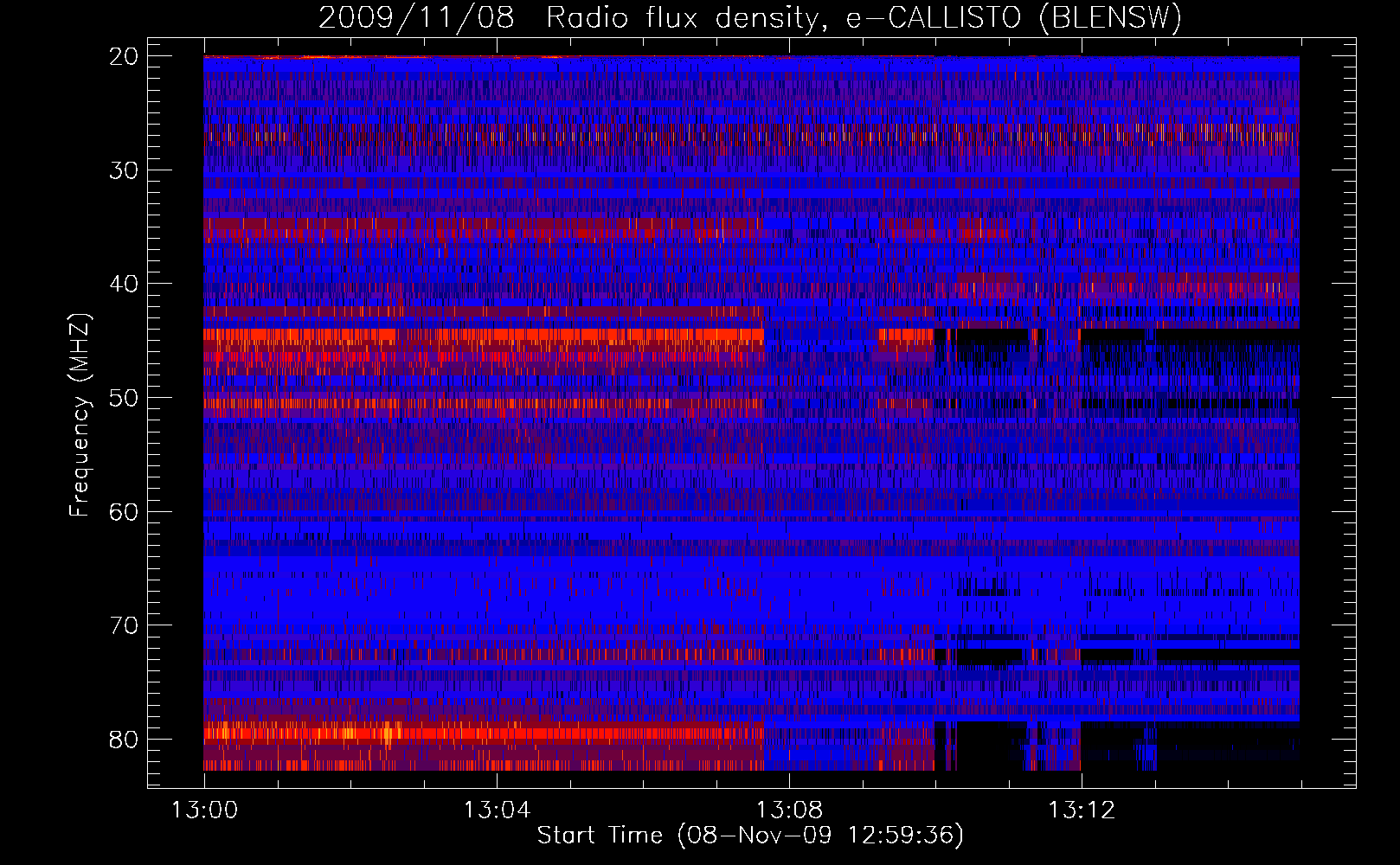Image resolution: width=1400 pixels, height=865 pixels.
Task: Click the '80' frequency tick label
Action: (125, 740)
